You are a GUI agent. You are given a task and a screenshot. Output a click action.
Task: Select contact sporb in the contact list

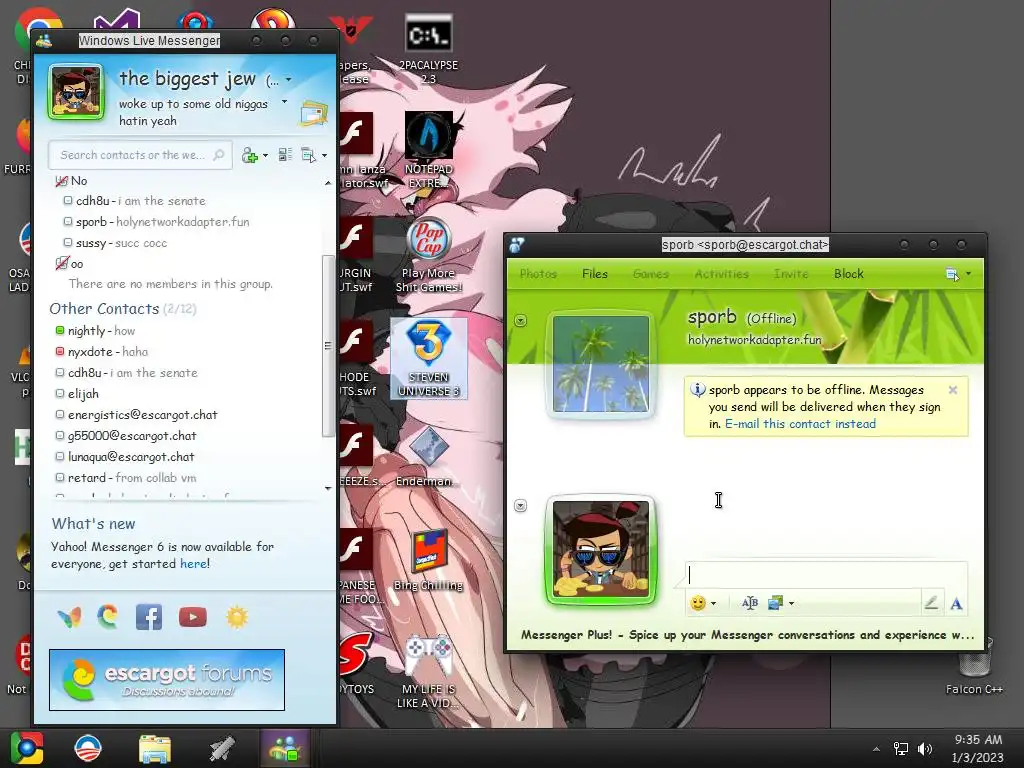coord(156,221)
